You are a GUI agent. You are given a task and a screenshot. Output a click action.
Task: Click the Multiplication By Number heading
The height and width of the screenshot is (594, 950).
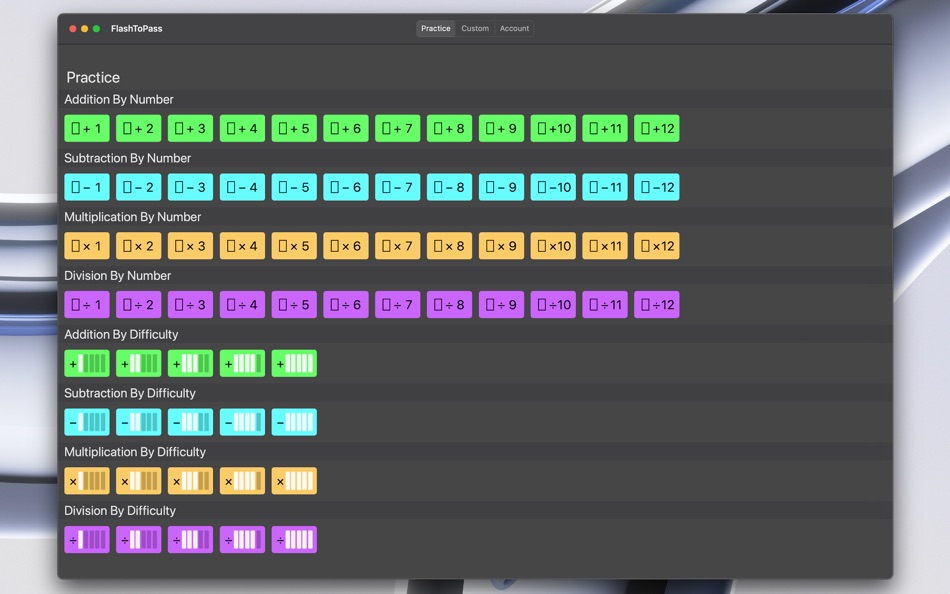pyautogui.click(x=133, y=217)
